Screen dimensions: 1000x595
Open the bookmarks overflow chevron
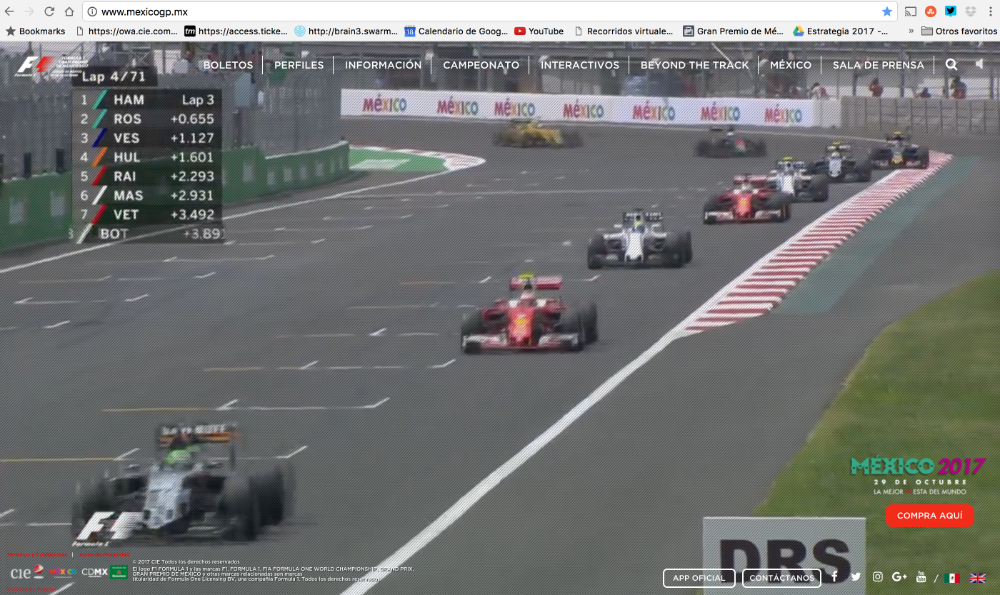(x=911, y=31)
